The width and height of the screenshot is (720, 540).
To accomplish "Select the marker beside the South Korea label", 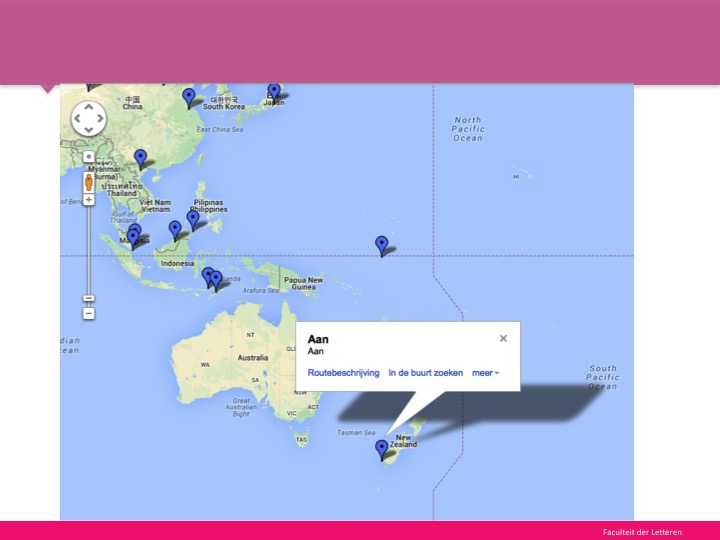I will (189, 98).
